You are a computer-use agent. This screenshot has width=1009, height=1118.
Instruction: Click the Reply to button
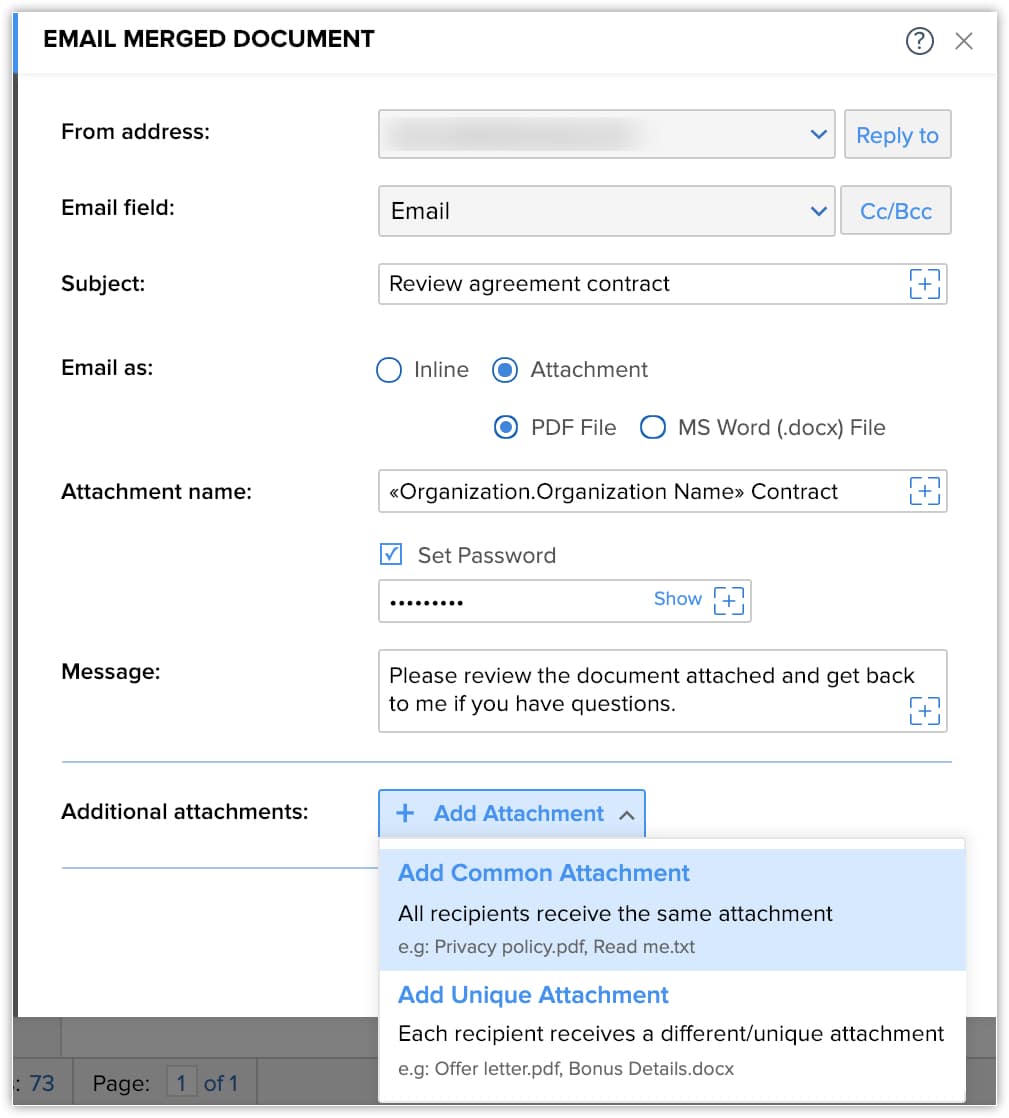pyautogui.click(x=897, y=134)
